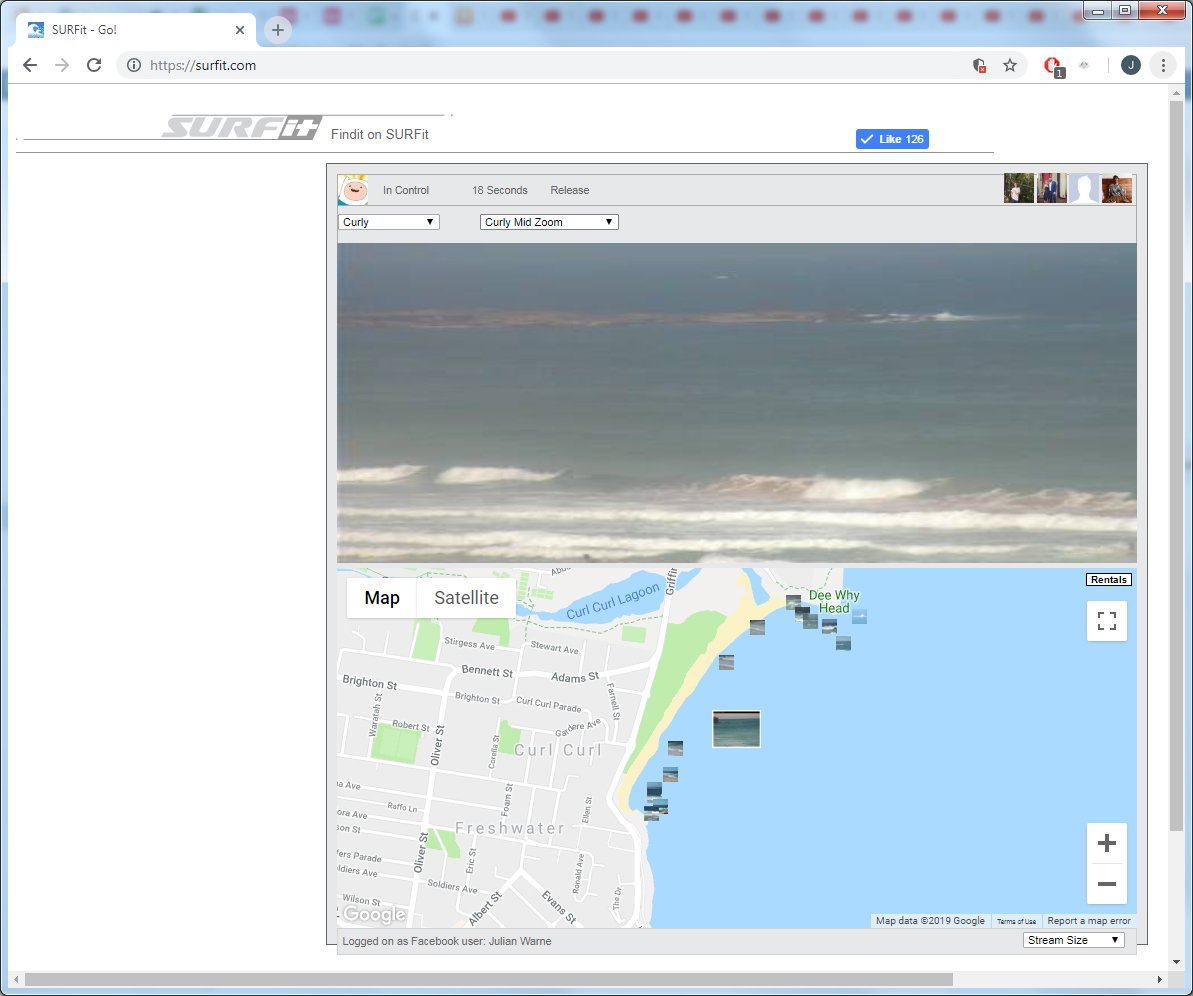Open the J profile avatar
The image size is (1193, 996).
click(1131, 65)
